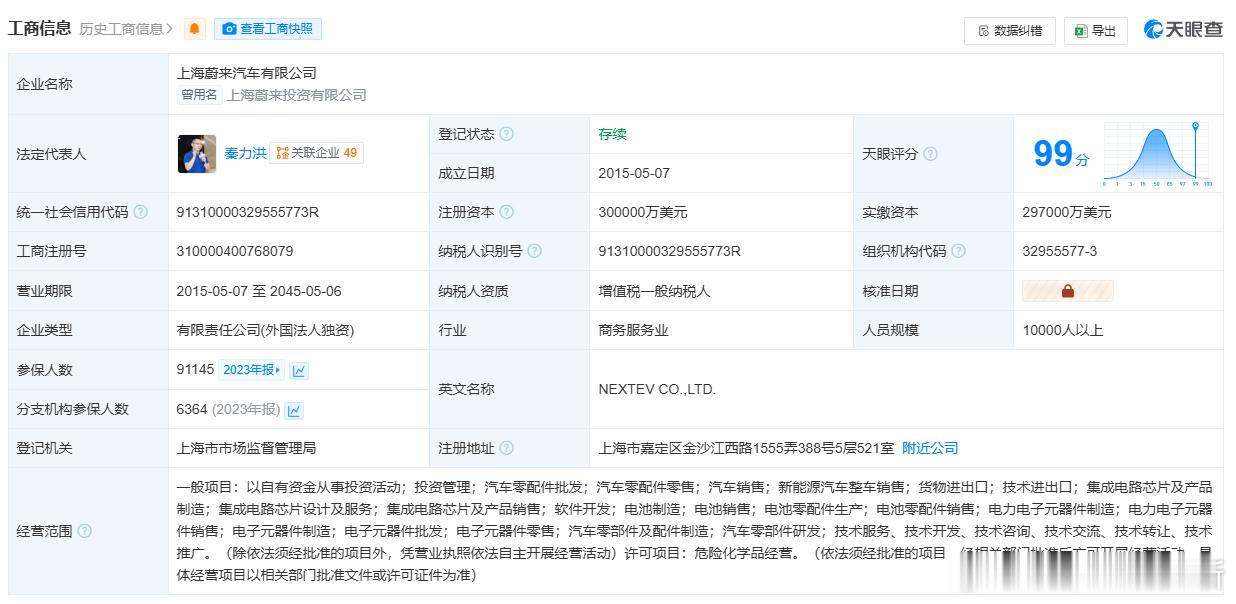Click branch insured count 6364
Image resolution: width=1236 pixels, height=604 pixels.
pyautogui.click(x=191, y=409)
